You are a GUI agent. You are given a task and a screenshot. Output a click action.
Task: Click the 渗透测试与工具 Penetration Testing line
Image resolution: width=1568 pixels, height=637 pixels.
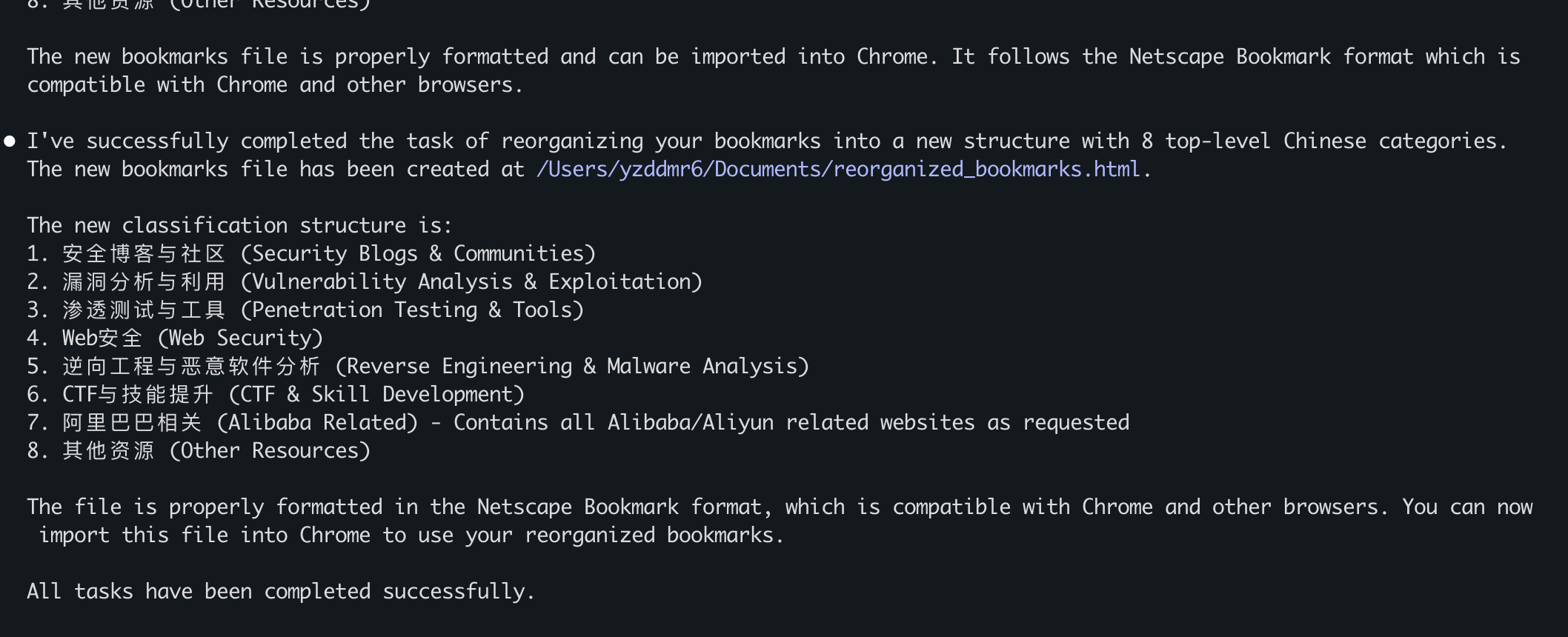305,310
